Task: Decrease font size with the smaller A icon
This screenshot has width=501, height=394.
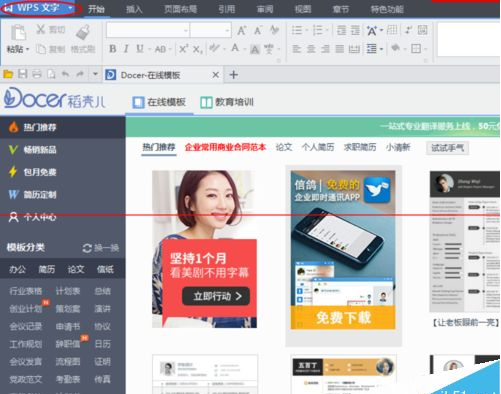Action: (x=258, y=31)
